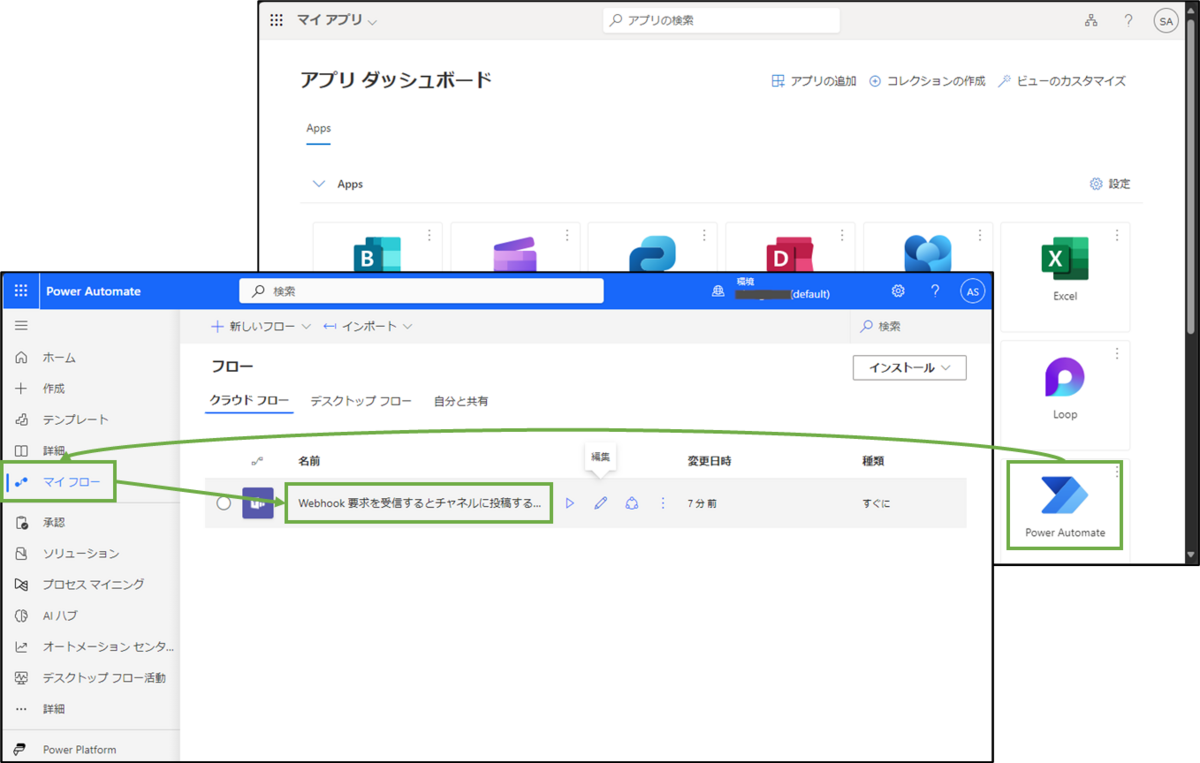Click the organization chart icon in My Apps
This screenshot has height=763, width=1200.
pyautogui.click(x=1091, y=20)
